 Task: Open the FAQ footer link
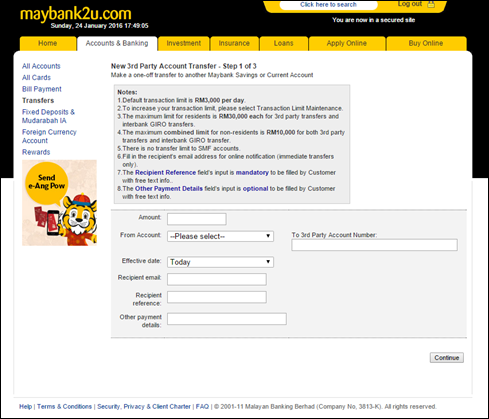click(202, 407)
